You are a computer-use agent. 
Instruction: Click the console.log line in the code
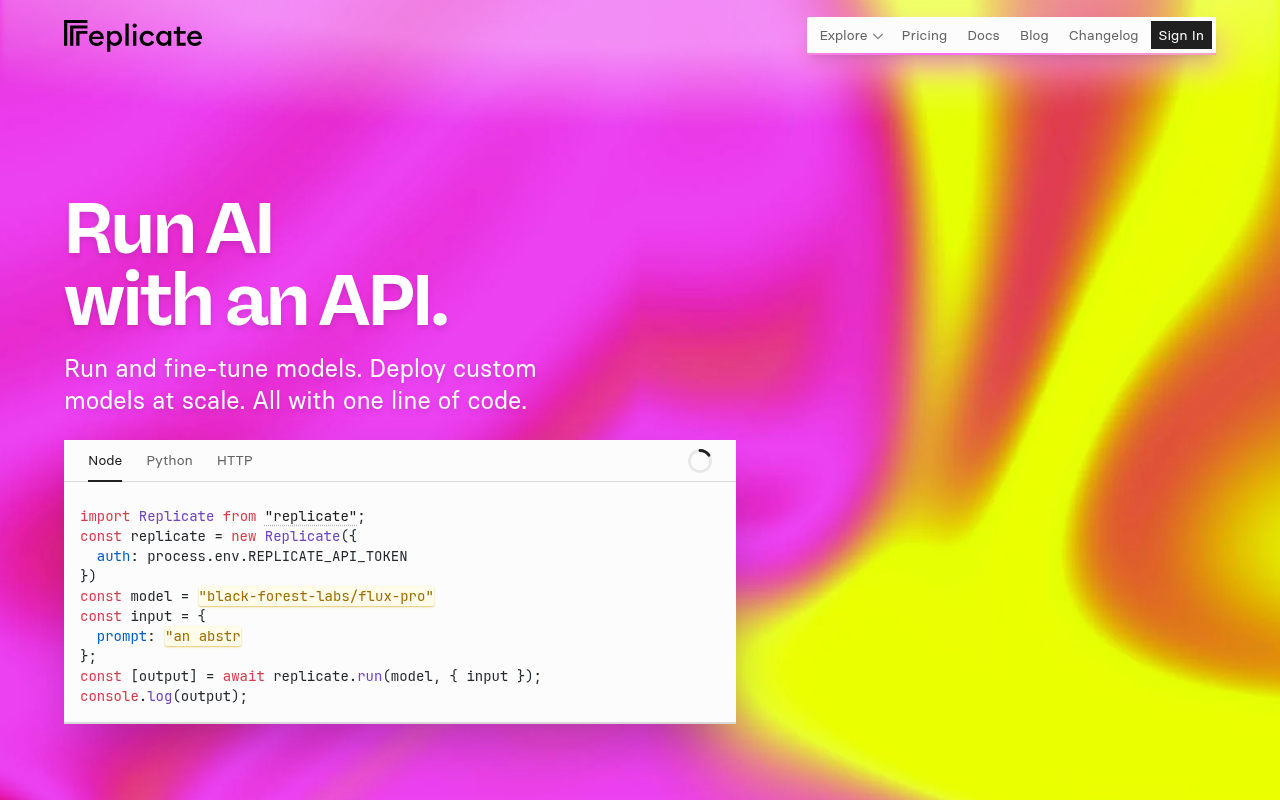coord(163,696)
